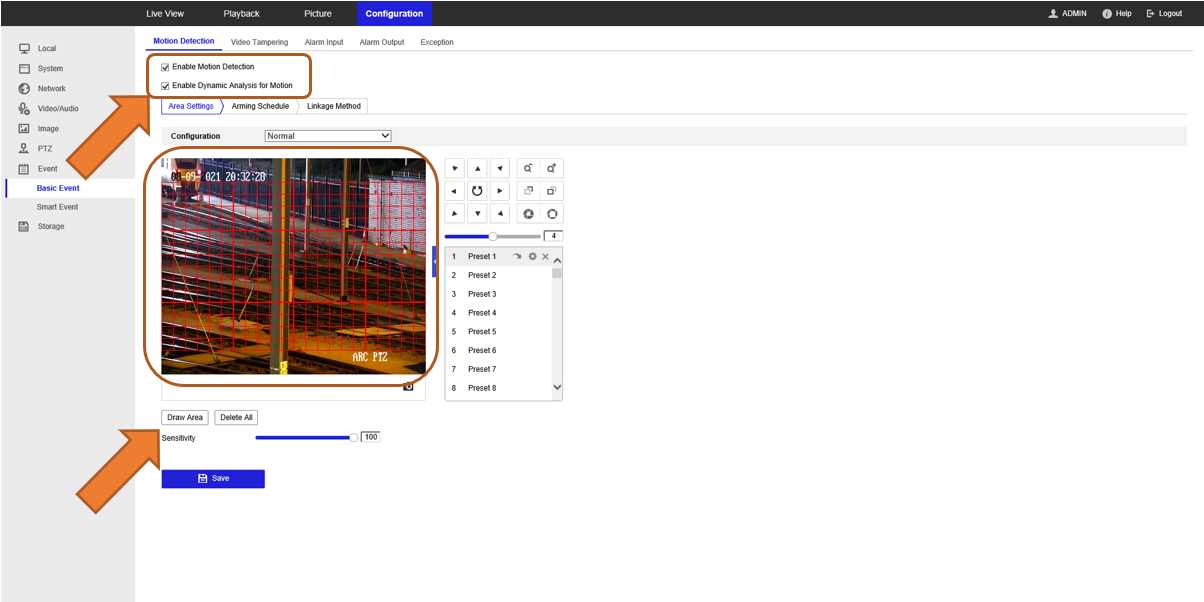Viewport: 1204px width, 602px height.
Task: Open the PTZ iris icon
Action: click(x=528, y=213)
